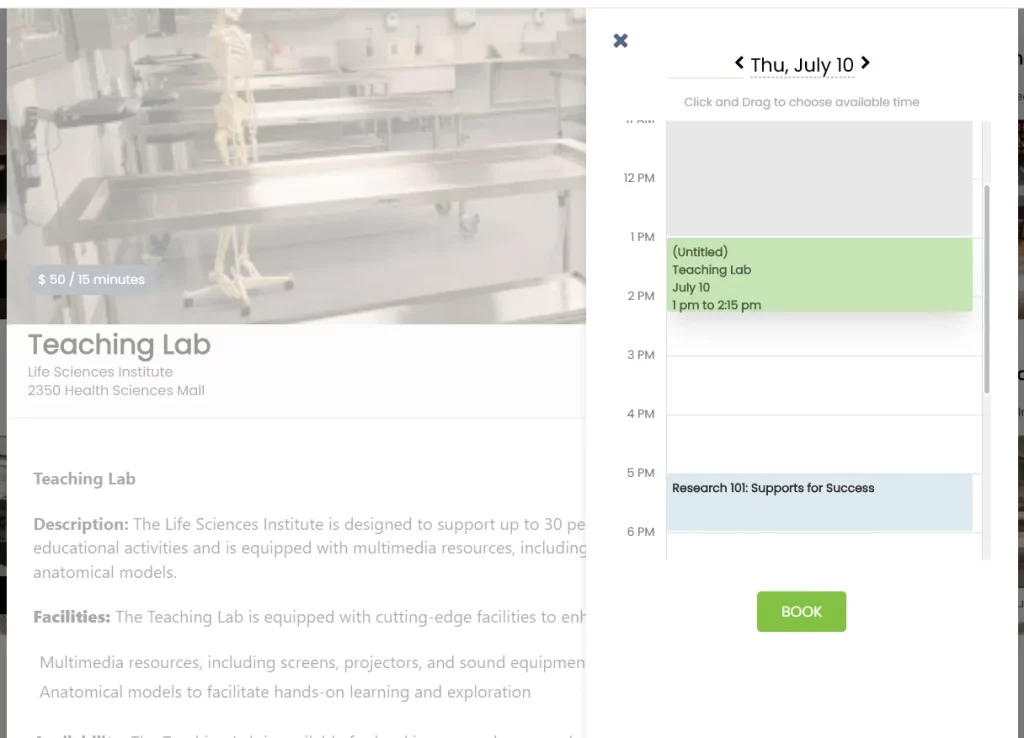Click the calendar's vertical scrollbar thumb

click(987, 288)
